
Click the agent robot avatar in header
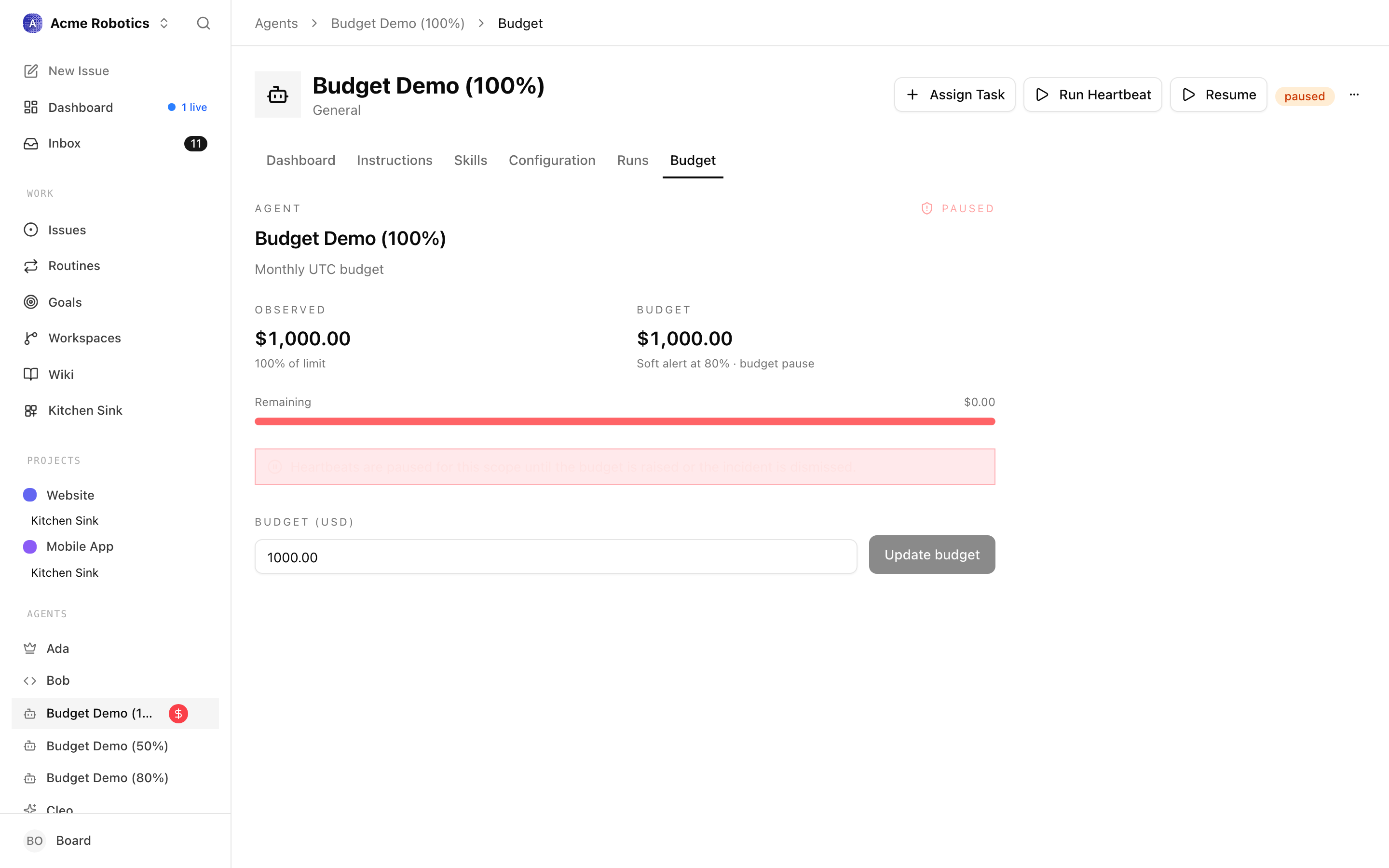point(278,94)
